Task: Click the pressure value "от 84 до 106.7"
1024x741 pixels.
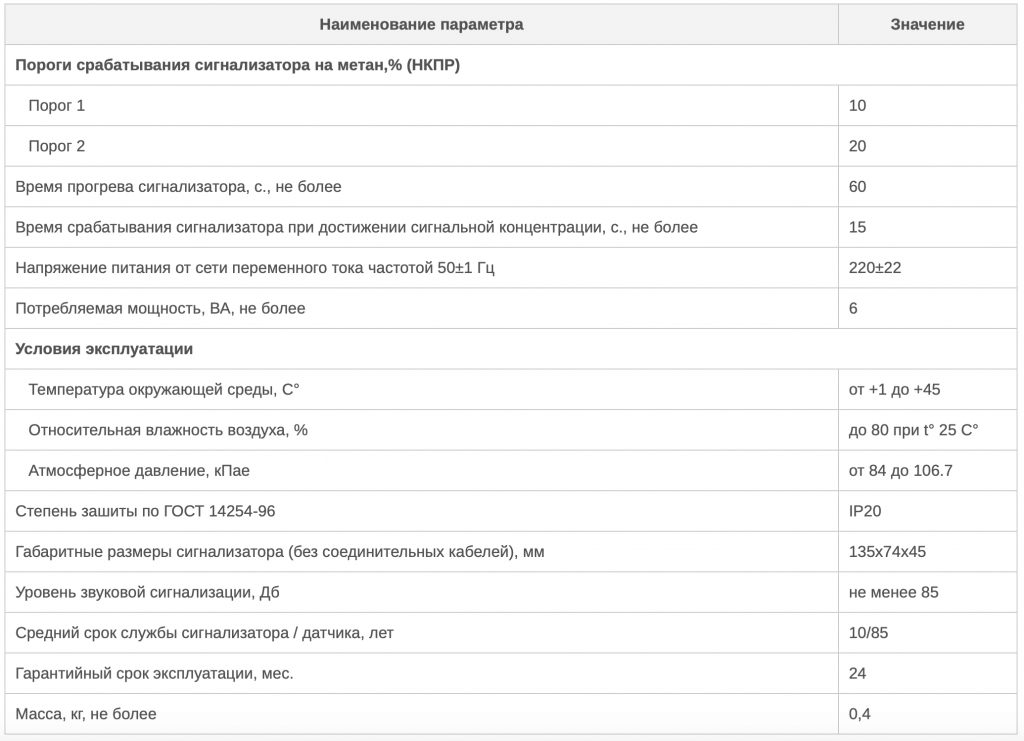Action: click(x=900, y=471)
